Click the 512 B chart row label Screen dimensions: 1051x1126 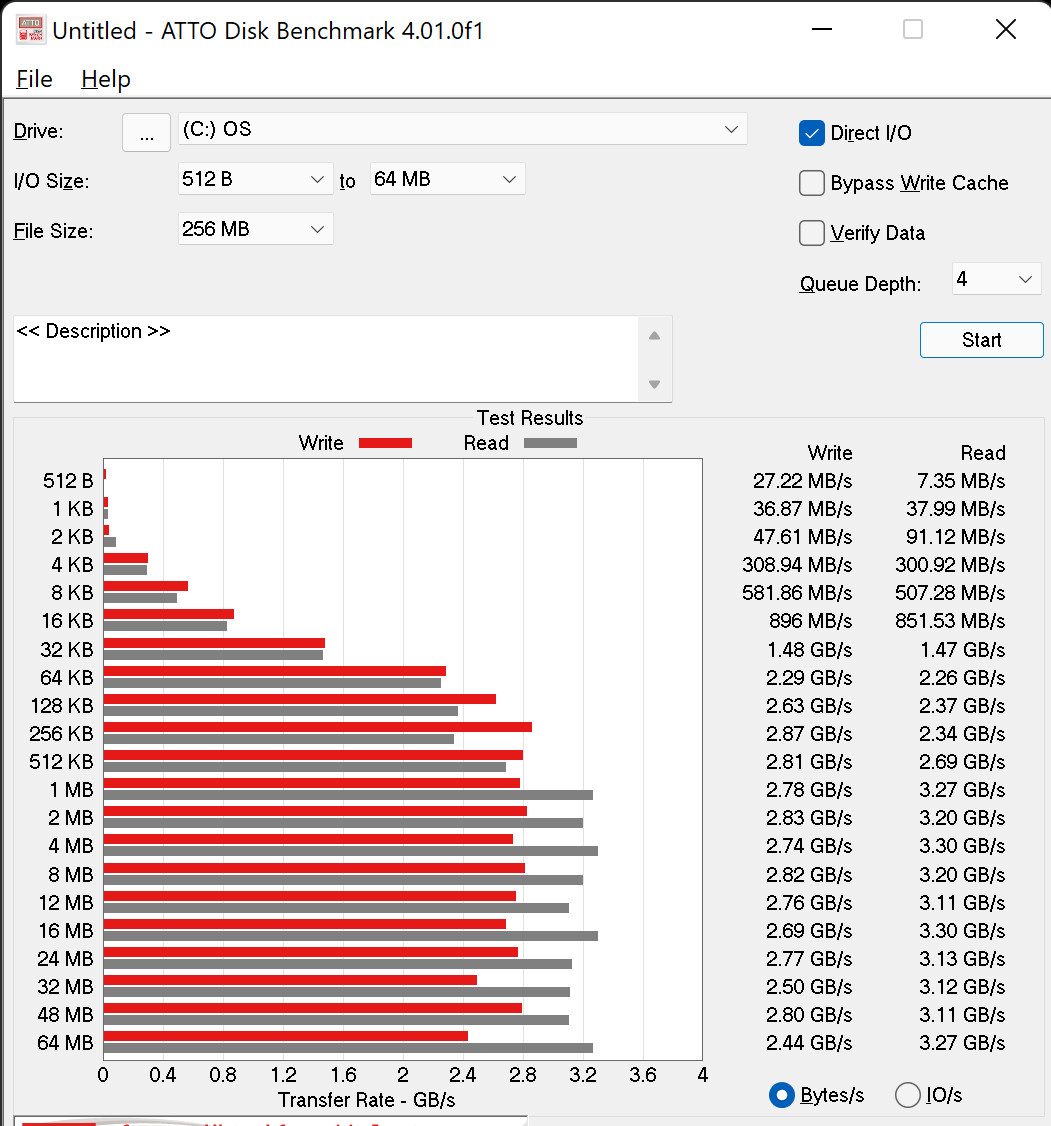(x=68, y=480)
